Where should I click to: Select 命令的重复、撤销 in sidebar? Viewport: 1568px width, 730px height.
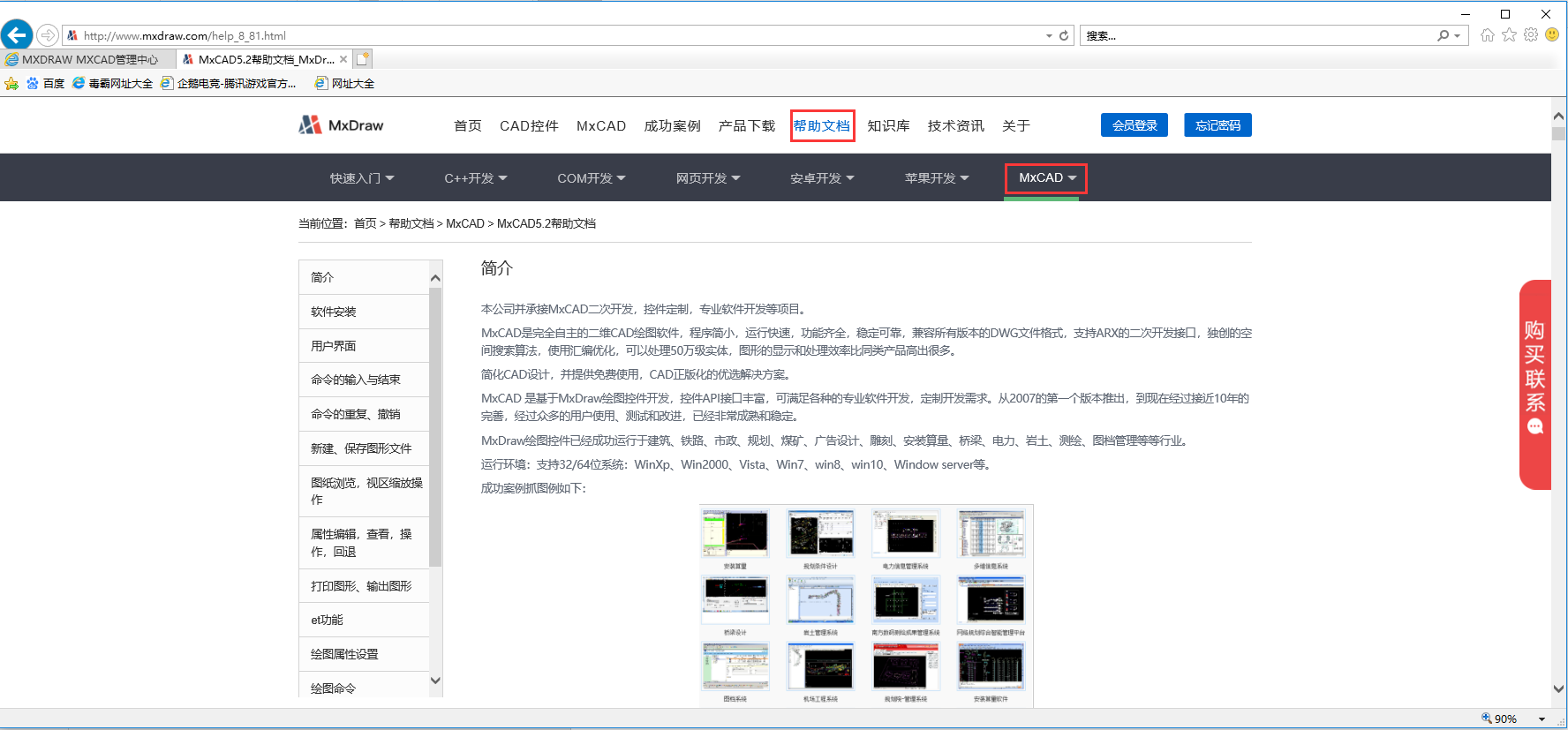(364, 414)
